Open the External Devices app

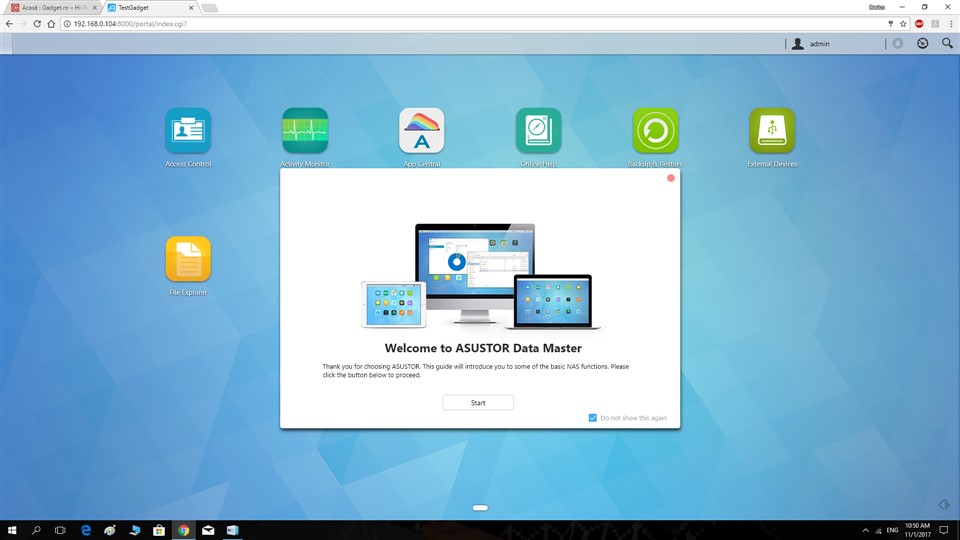pyautogui.click(x=772, y=131)
